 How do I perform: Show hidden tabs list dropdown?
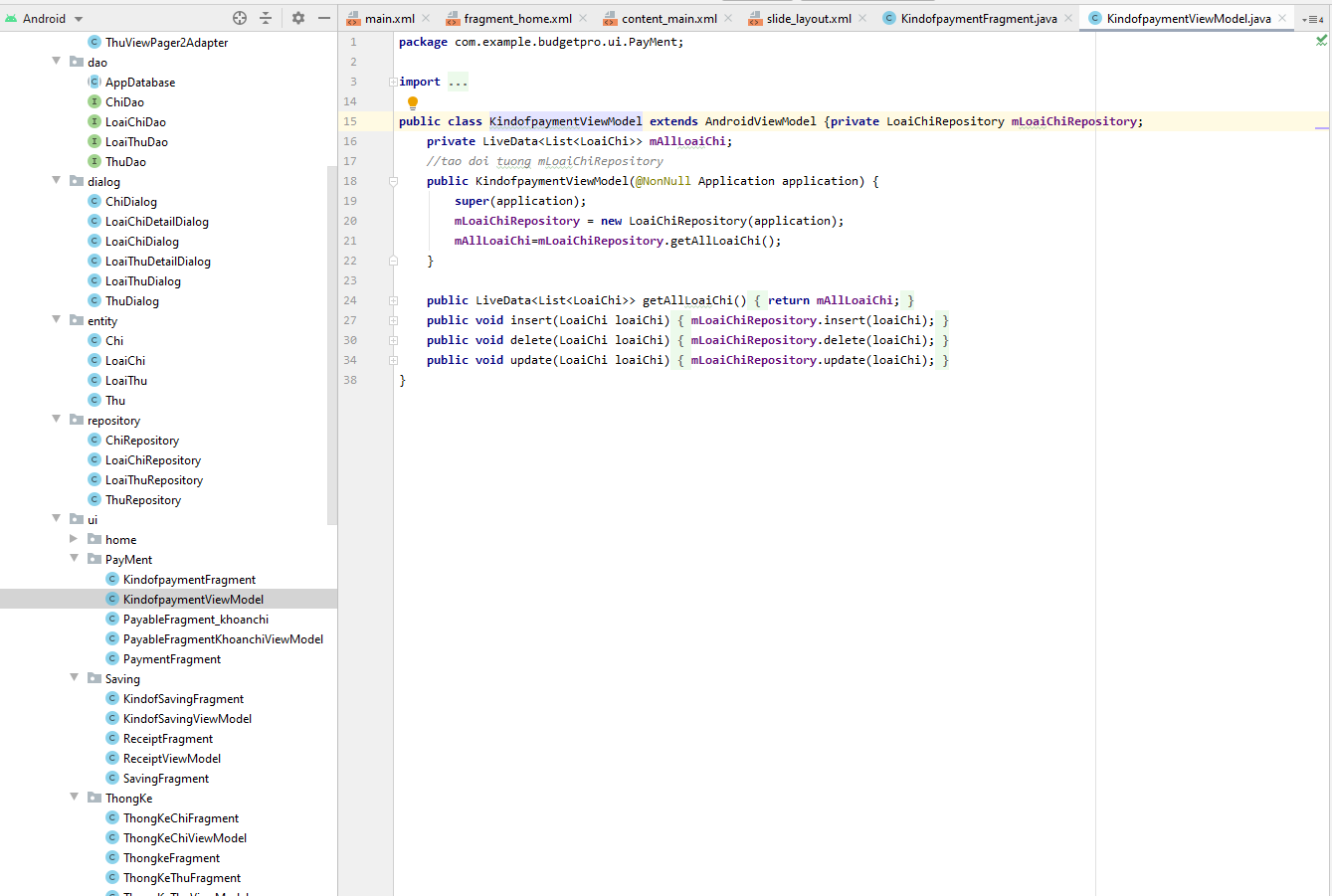[x=1313, y=19]
